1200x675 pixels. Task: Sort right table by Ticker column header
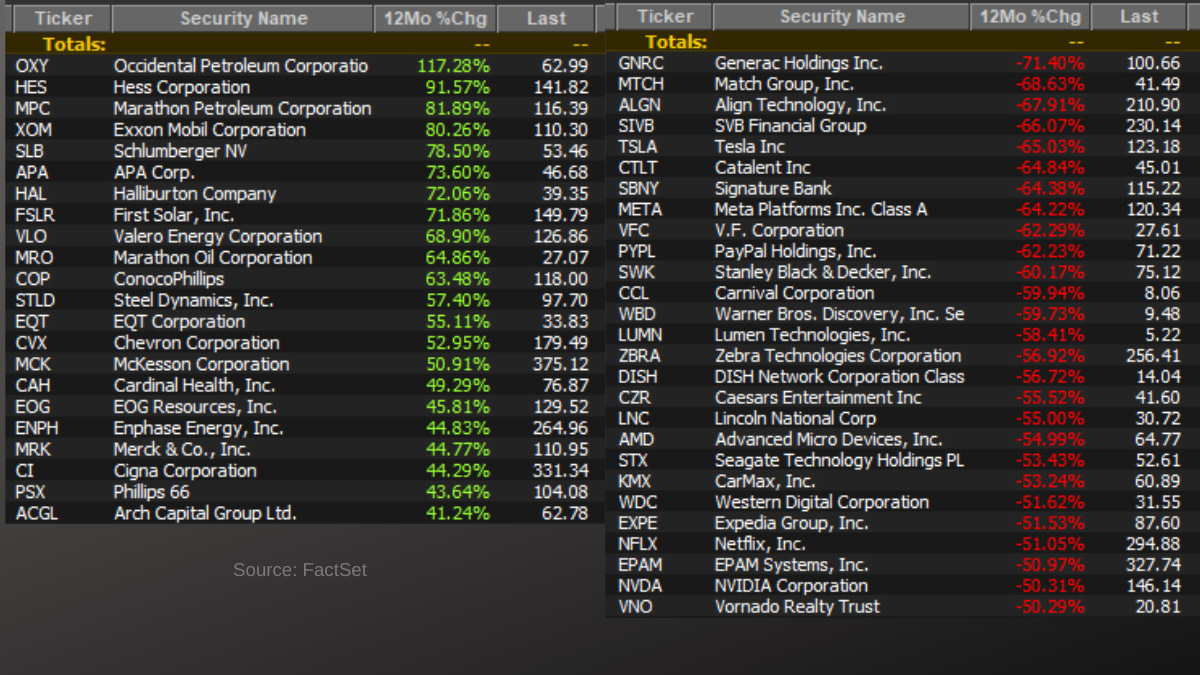pyautogui.click(x=665, y=17)
